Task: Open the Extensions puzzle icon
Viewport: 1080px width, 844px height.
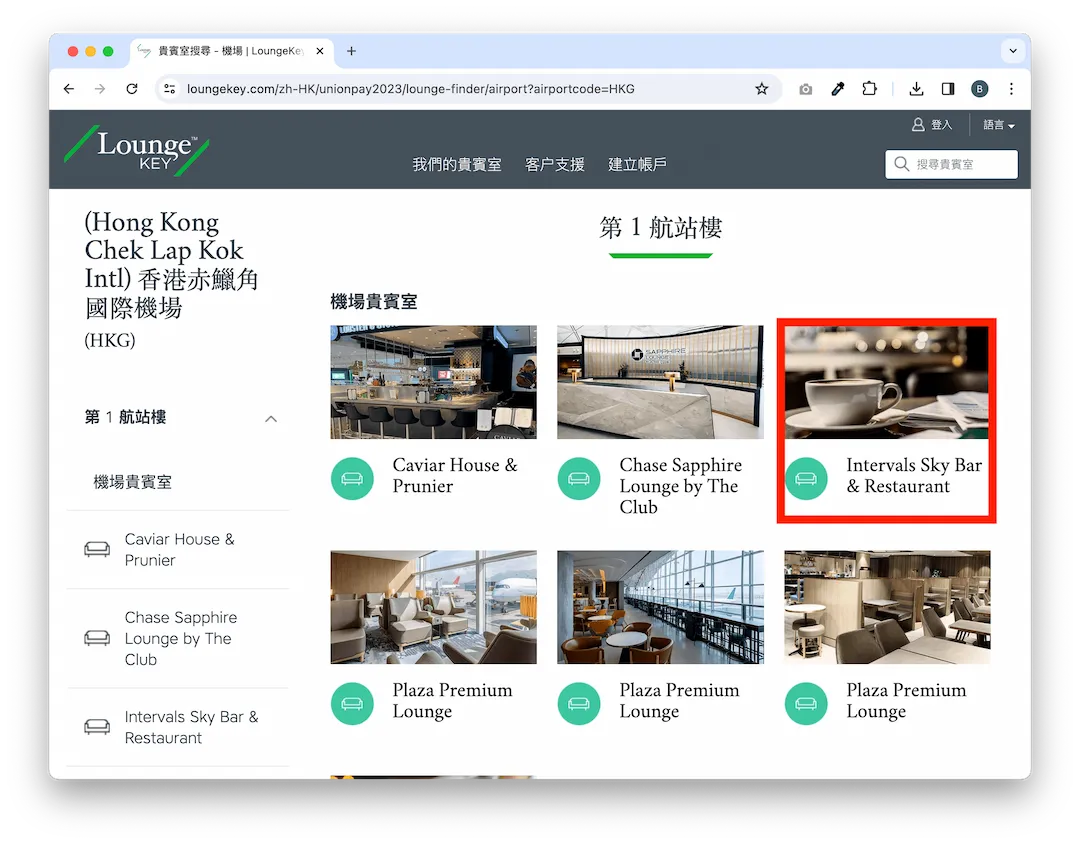Action: [870, 89]
